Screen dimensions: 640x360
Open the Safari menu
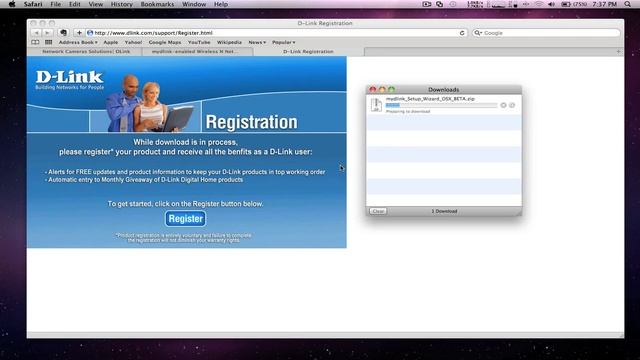pos(33,4)
